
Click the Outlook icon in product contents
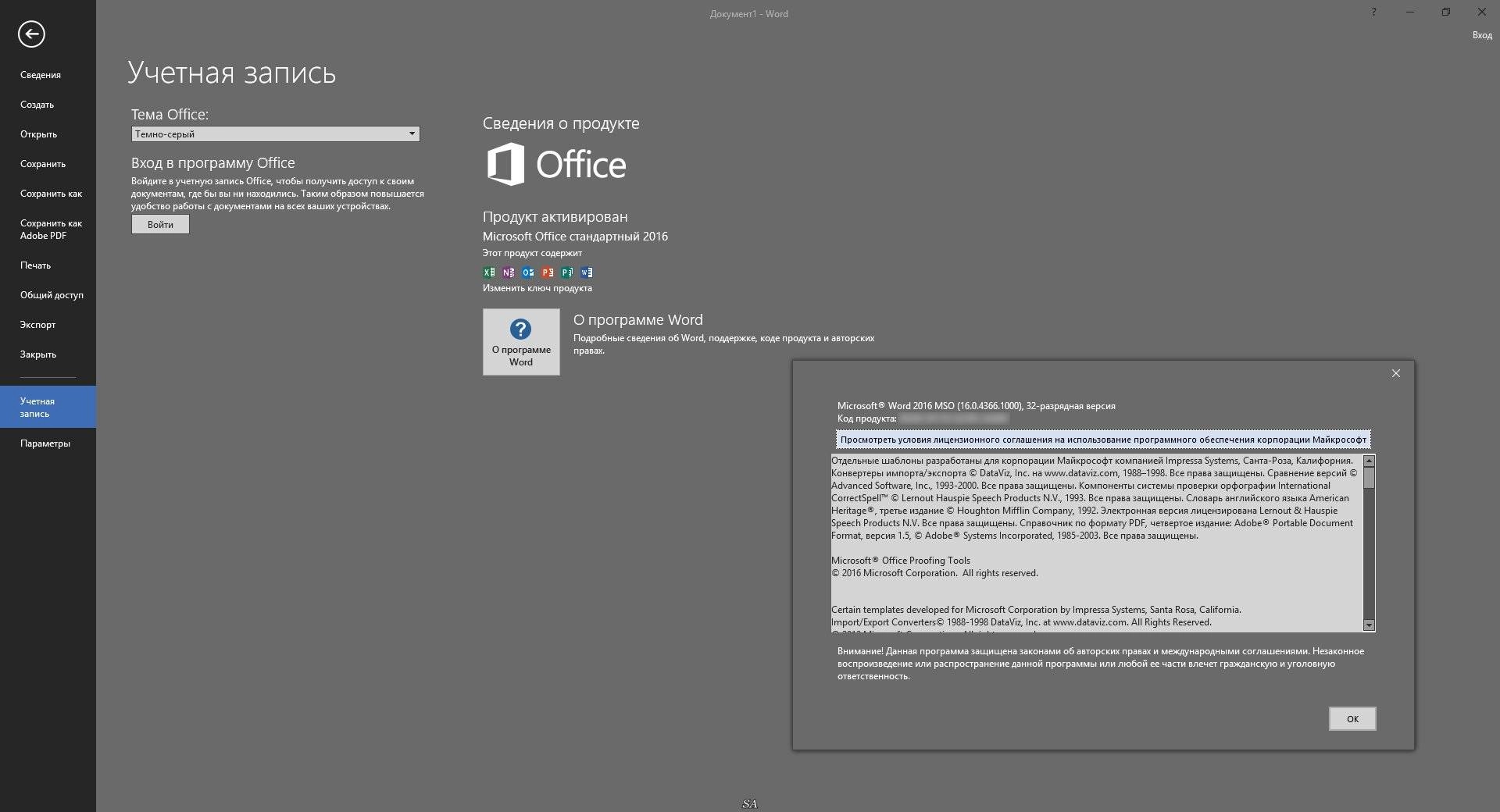coord(528,272)
